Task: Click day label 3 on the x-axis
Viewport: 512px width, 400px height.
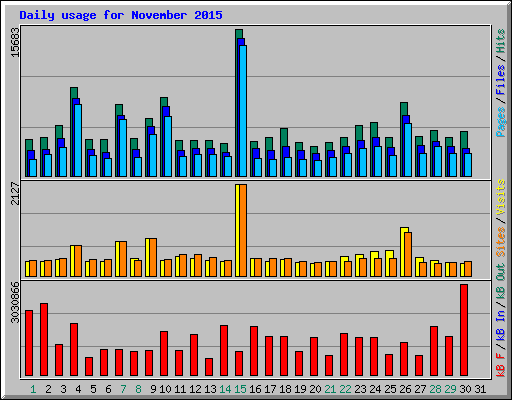Action: pyautogui.click(x=63, y=389)
